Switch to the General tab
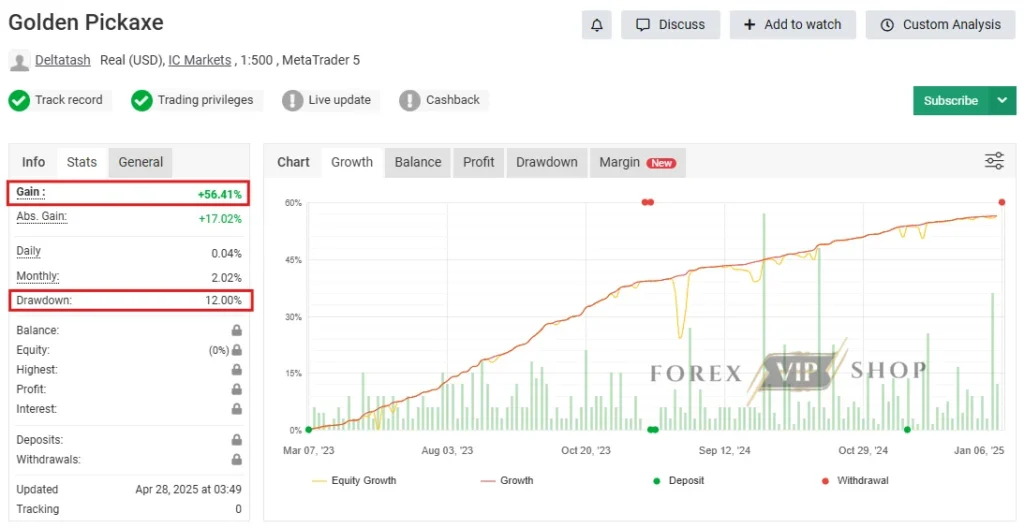The height and width of the screenshot is (528, 1024). (x=140, y=162)
